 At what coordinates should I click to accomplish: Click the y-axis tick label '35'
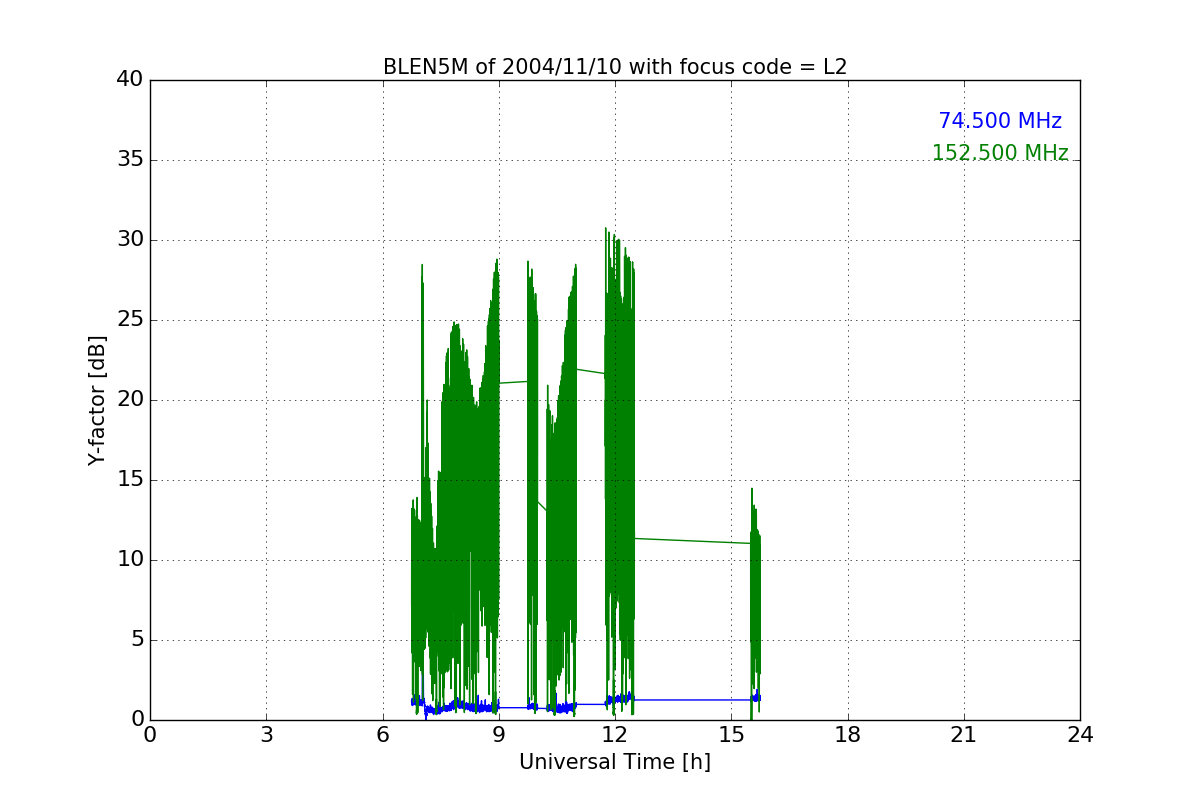pyautogui.click(x=130, y=159)
